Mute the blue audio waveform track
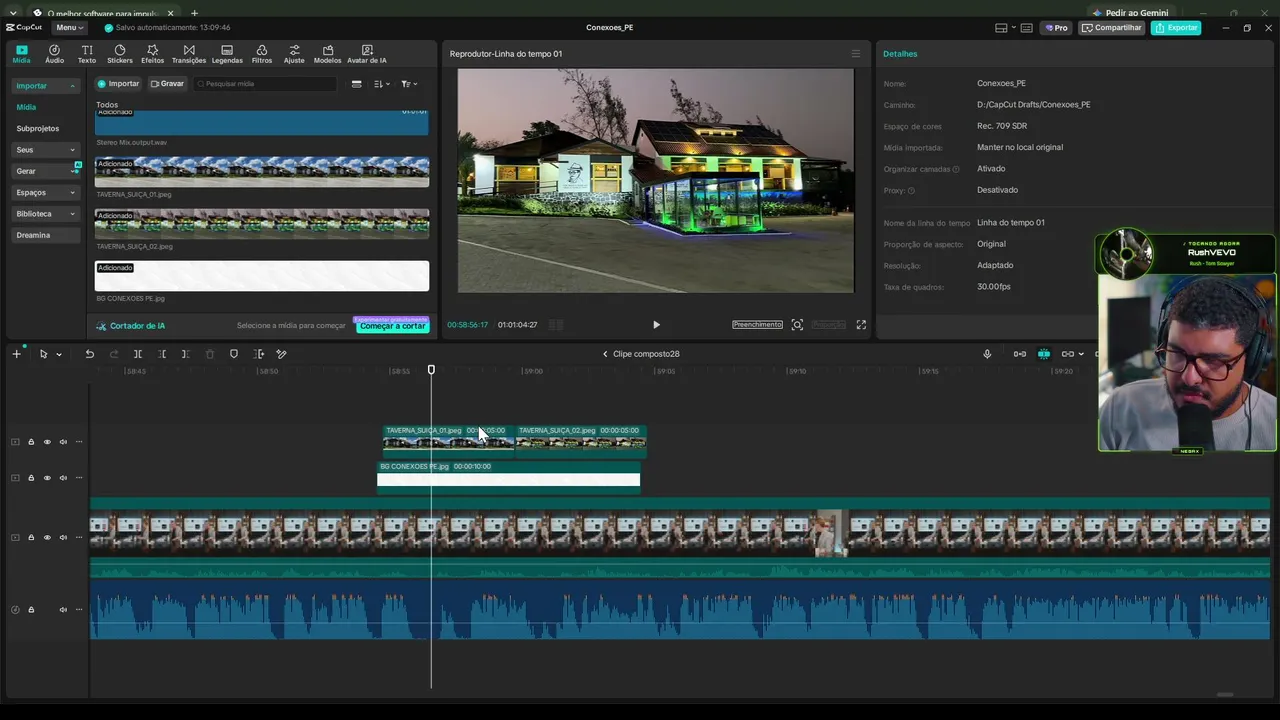Screen dimensions: 1280x720 [x=63, y=610]
